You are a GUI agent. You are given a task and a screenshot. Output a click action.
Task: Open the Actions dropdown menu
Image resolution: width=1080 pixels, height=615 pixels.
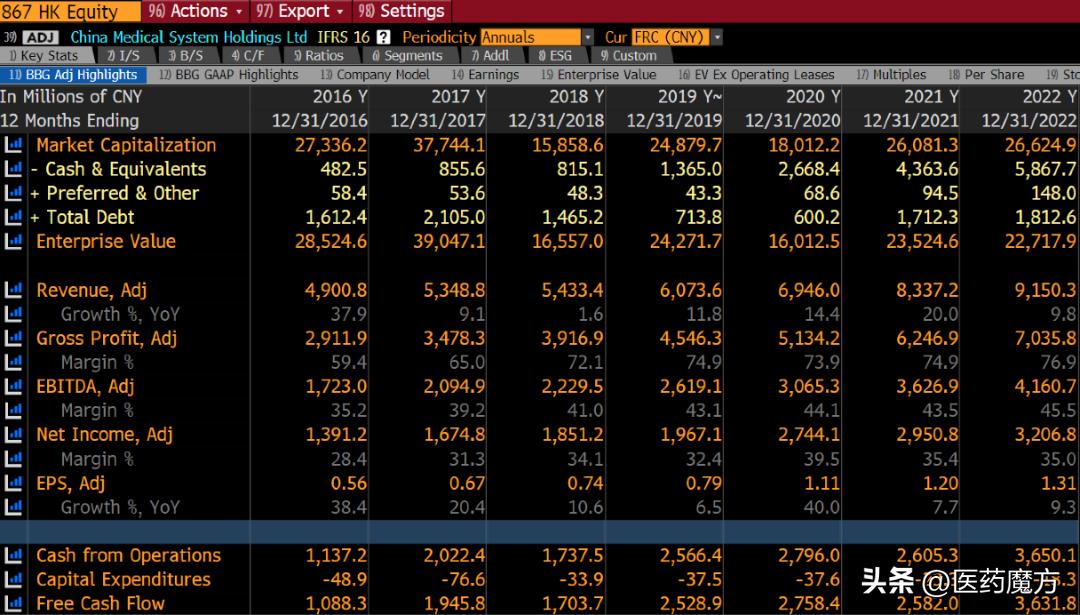point(196,11)
